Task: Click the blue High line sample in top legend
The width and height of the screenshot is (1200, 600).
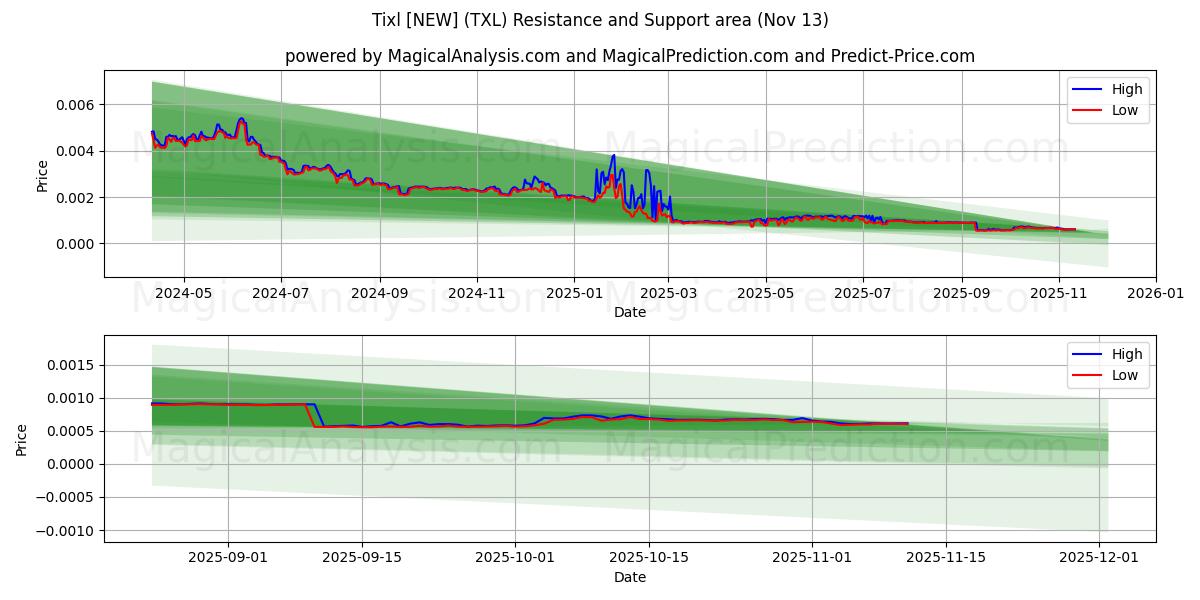Action: click(1087, 89)
